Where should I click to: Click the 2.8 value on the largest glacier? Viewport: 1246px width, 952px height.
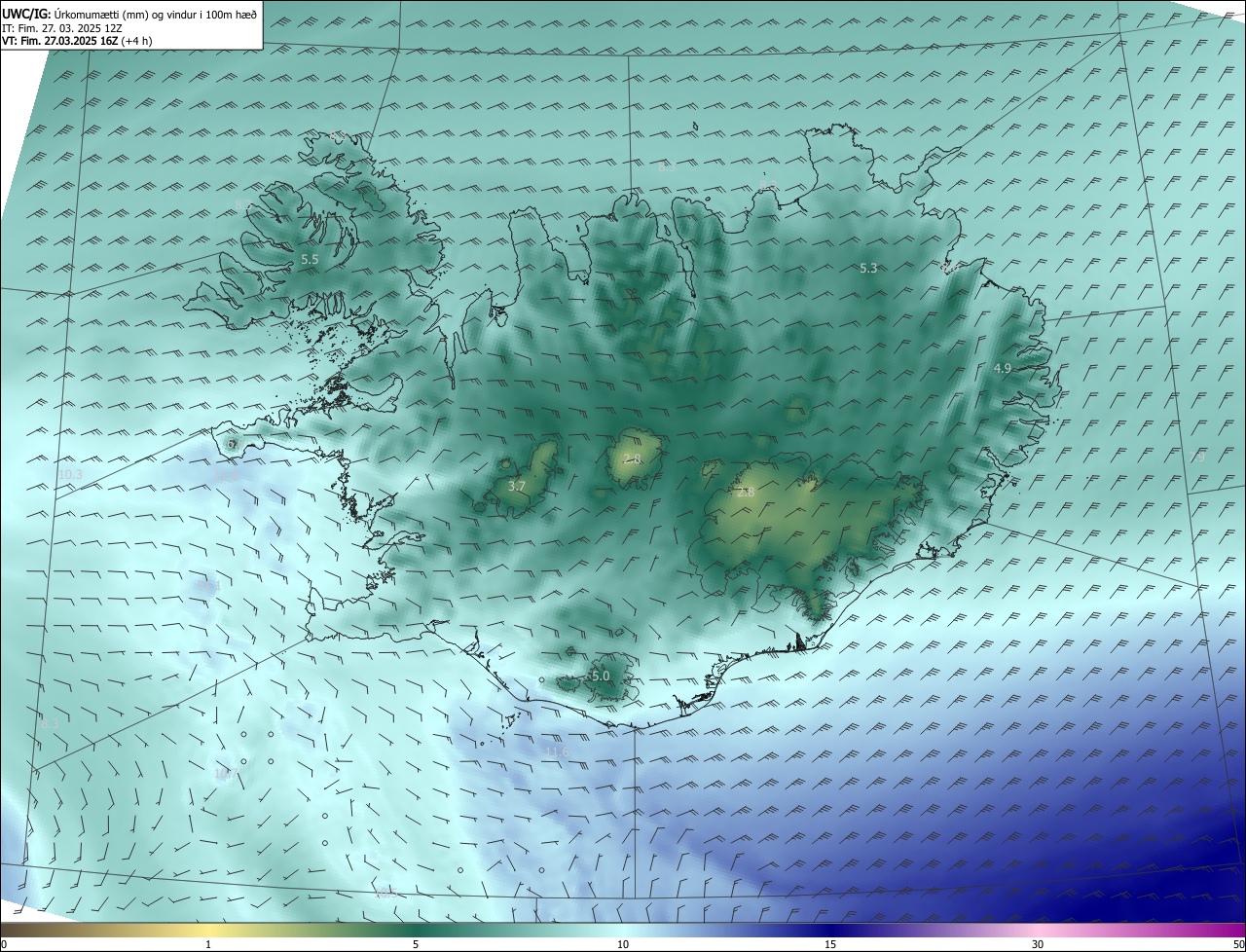pyautogui.click(x=746, y=493)
